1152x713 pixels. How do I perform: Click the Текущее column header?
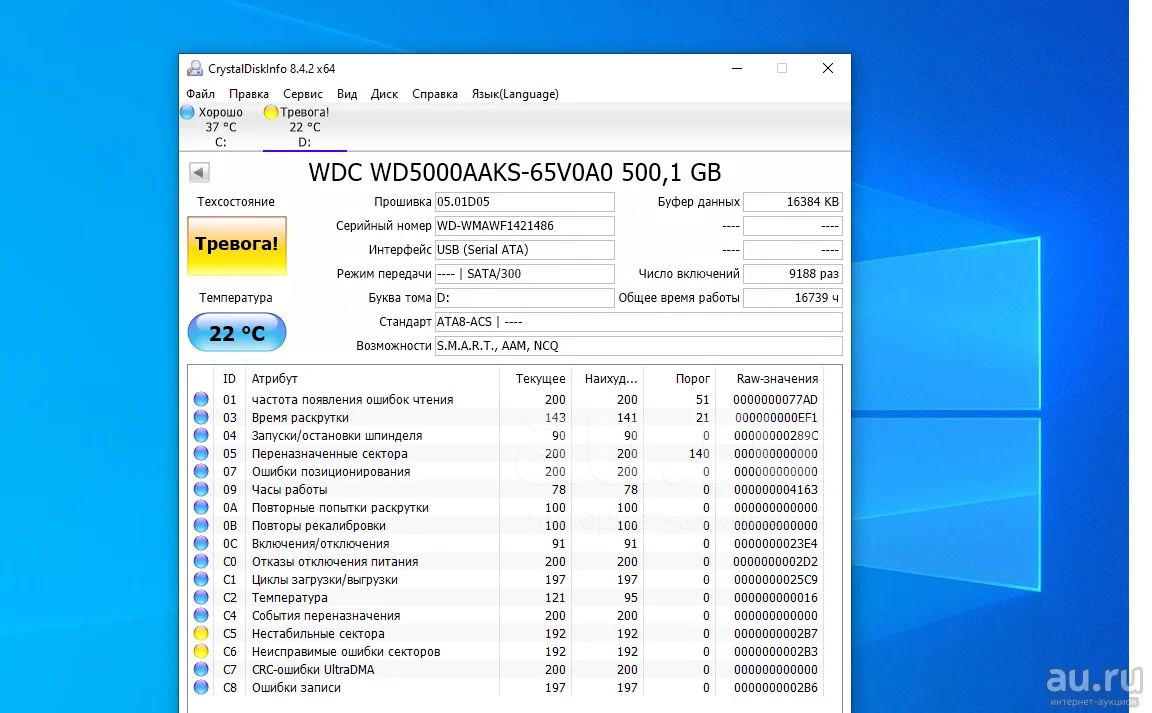536,379
